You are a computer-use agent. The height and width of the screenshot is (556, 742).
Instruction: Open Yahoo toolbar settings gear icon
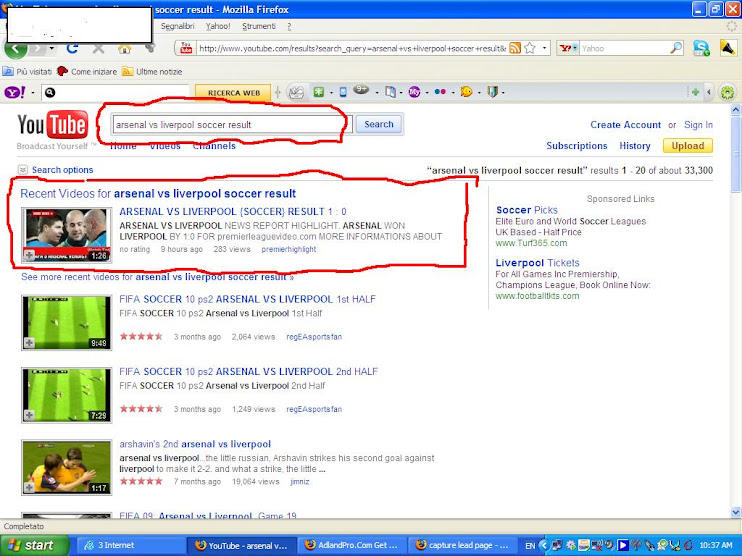click(x=727, y=92)
